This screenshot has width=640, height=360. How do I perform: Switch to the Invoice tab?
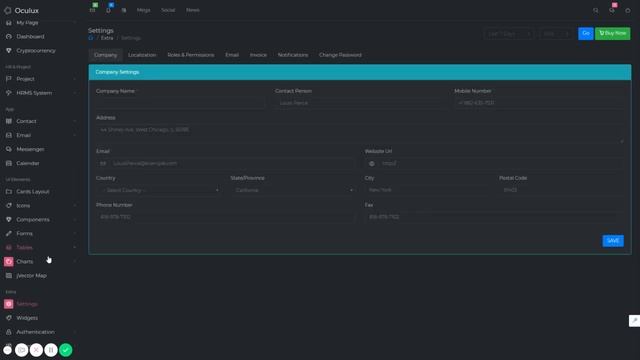point(258,55)
